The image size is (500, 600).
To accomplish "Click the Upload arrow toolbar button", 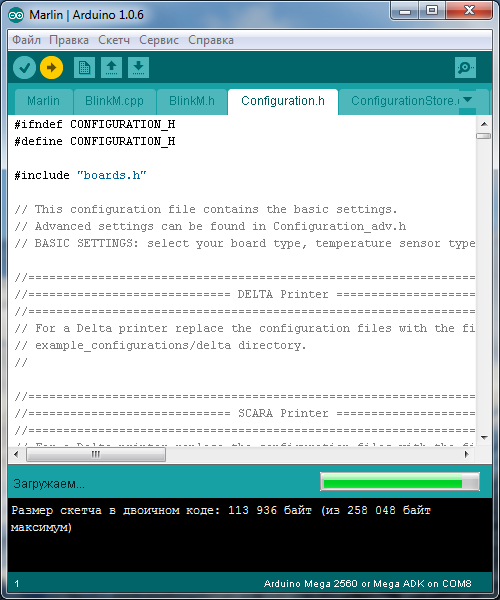I will [x=51, y=68].
